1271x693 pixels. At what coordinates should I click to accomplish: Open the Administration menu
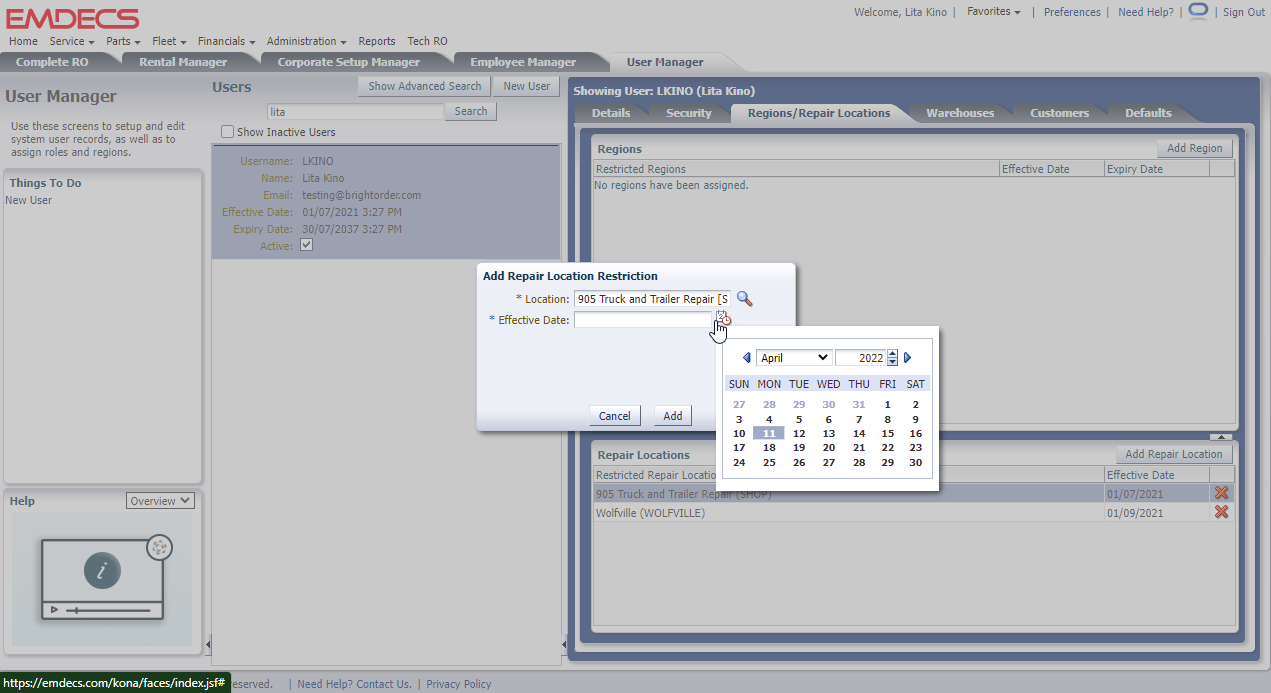307,41
